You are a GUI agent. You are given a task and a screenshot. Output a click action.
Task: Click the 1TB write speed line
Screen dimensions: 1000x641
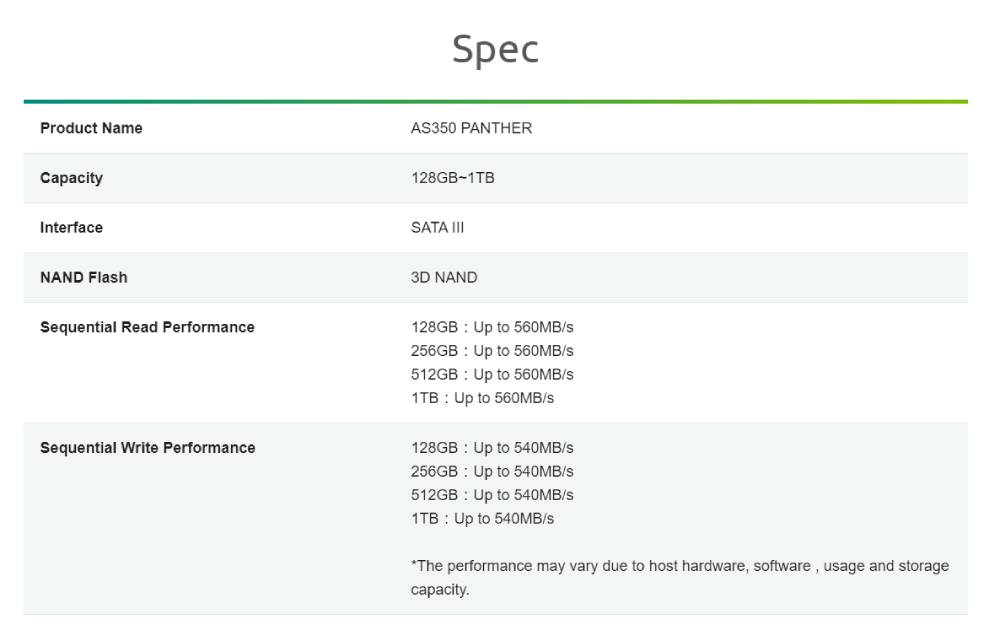click(x=482, y=518)
